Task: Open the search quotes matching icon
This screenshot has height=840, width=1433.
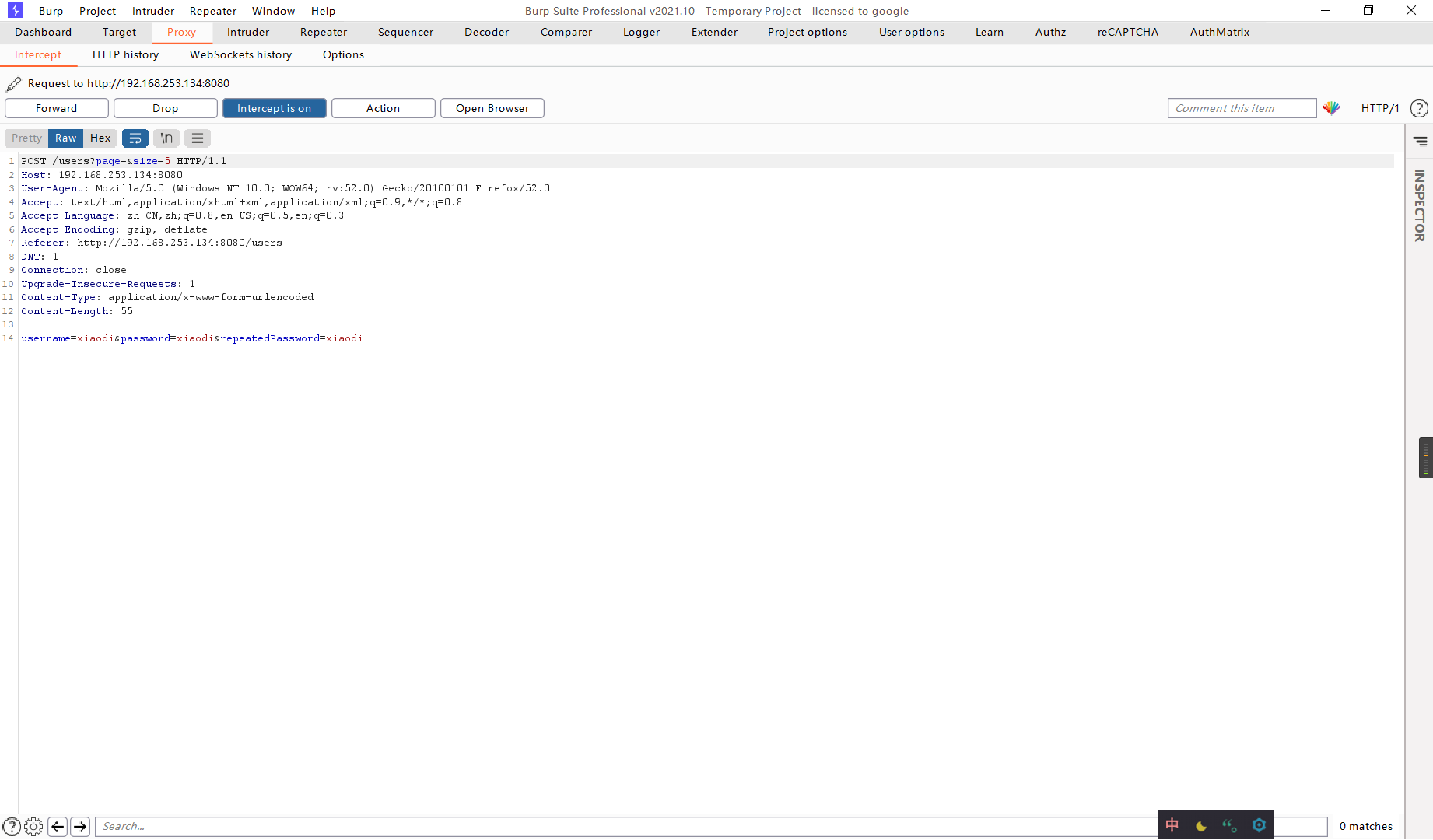Action: (x=1229, y=825)
